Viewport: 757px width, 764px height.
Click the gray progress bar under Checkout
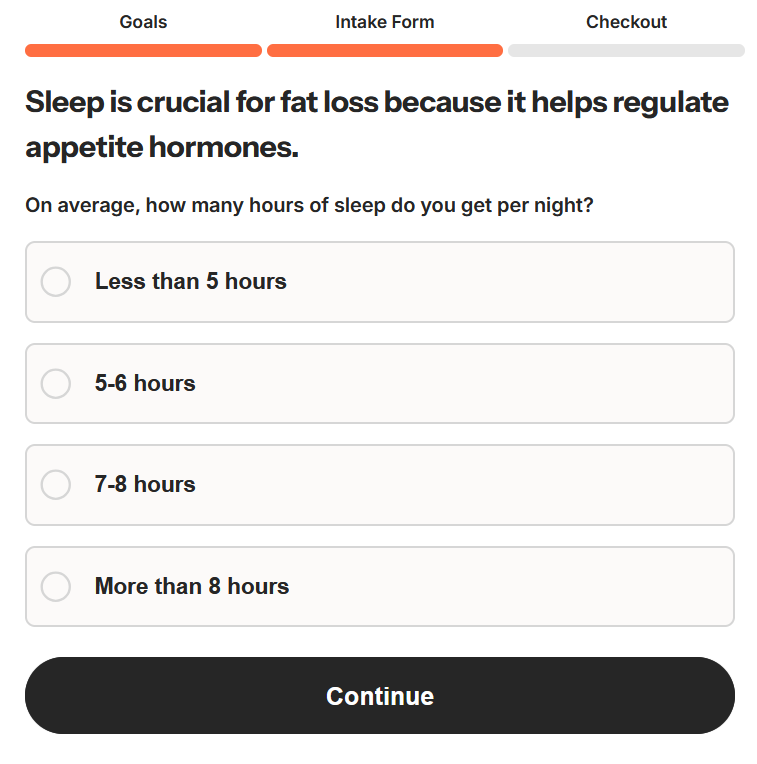(x=626, y=51)
